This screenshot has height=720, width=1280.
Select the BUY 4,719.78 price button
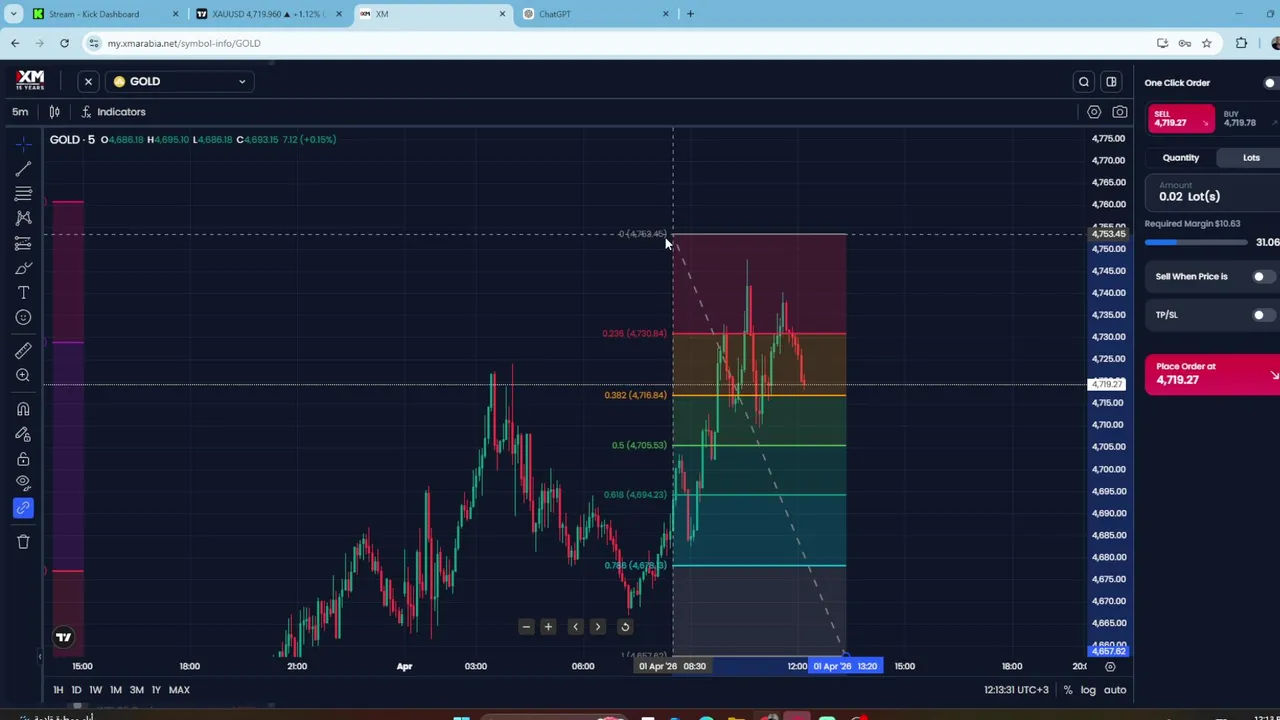point(1248,119)
